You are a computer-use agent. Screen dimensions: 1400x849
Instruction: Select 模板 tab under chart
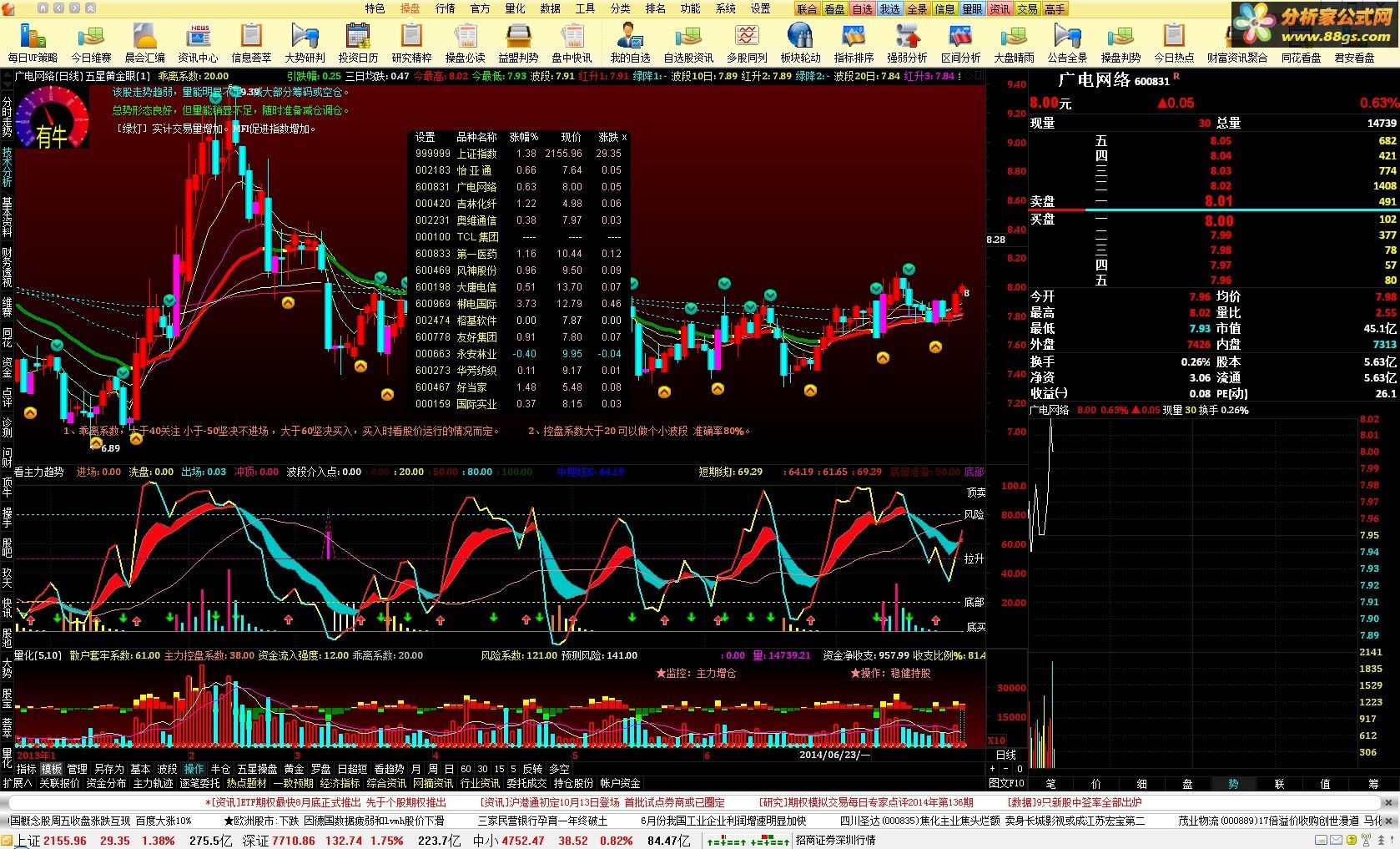(52, 769)
